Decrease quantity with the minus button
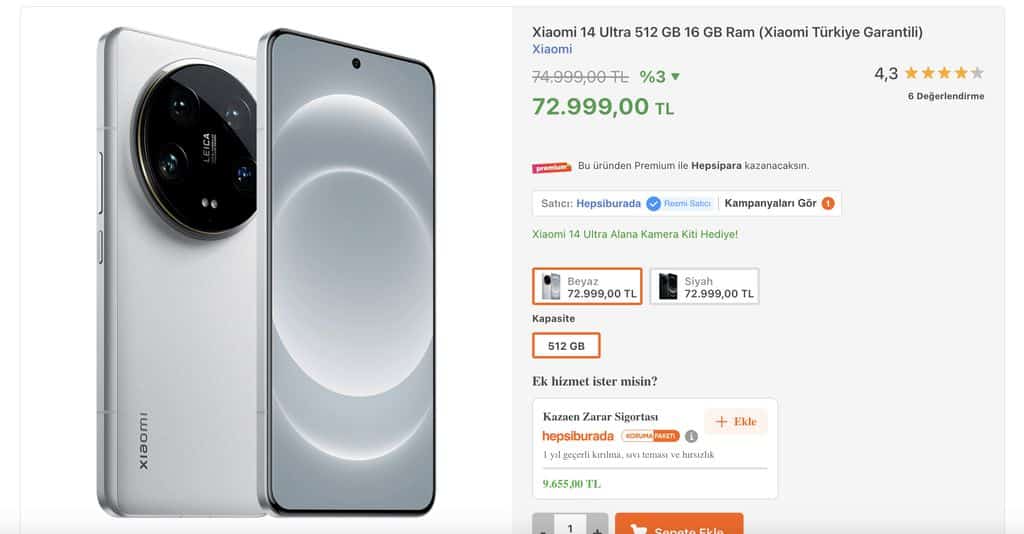Image resolution: width=1024 pixels, height=534 pixels. point(543,527)
